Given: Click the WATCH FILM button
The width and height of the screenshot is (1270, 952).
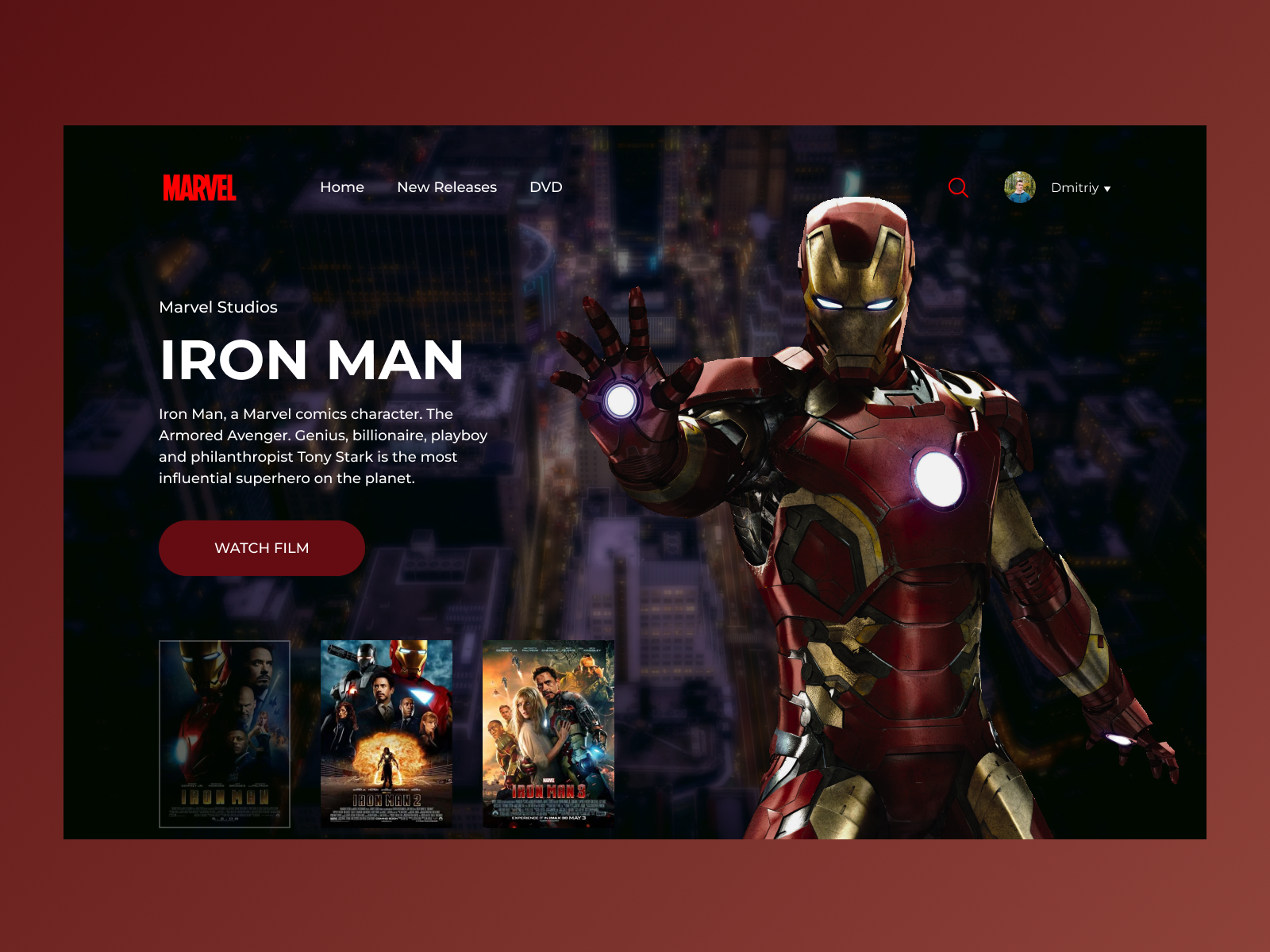Looking at the screenshot, I should 262,547.
